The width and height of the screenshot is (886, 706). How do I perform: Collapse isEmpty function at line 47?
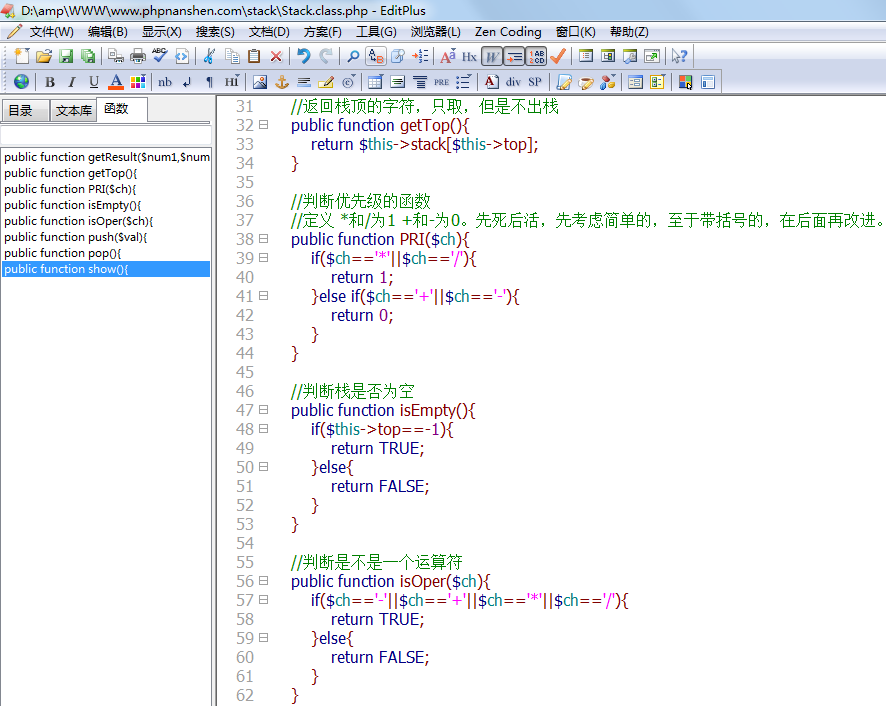(263, 410)
